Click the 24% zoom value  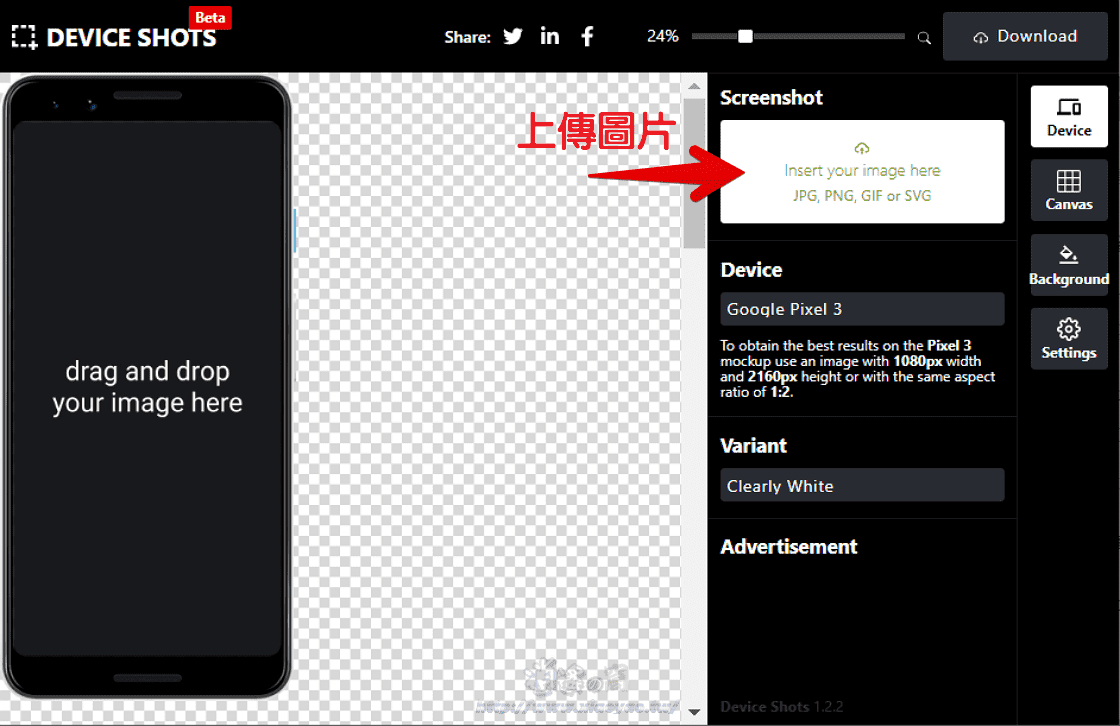coord(662,36)
